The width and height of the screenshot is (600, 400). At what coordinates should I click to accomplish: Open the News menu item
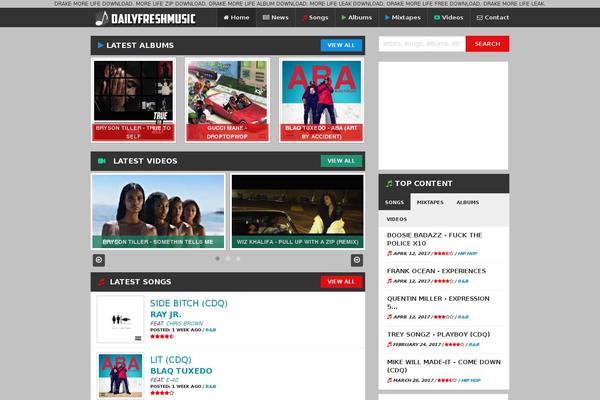(276, 18)
